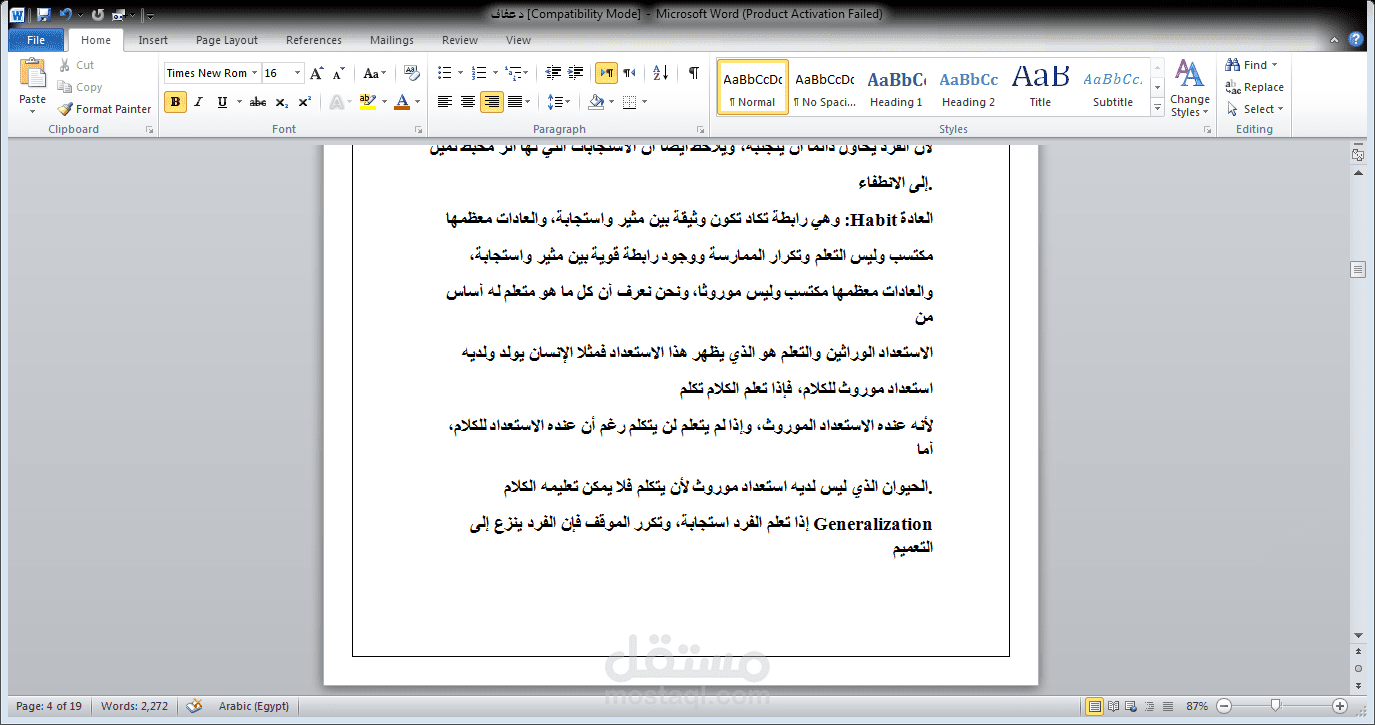Click proofing errors icon in status bar
1375x725 pixels.
click(194, 706)
